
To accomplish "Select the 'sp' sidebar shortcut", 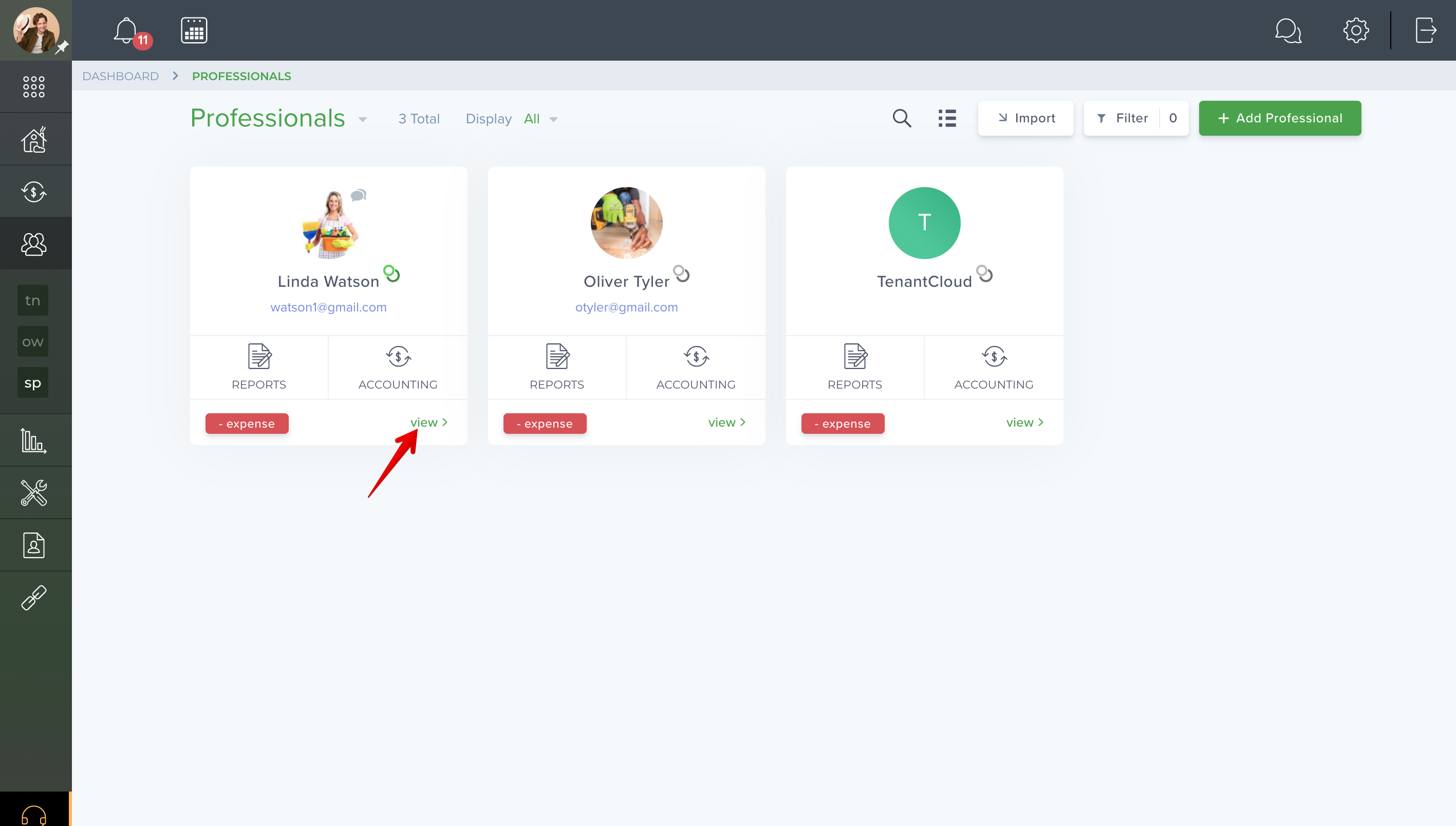I will point(33,383).
